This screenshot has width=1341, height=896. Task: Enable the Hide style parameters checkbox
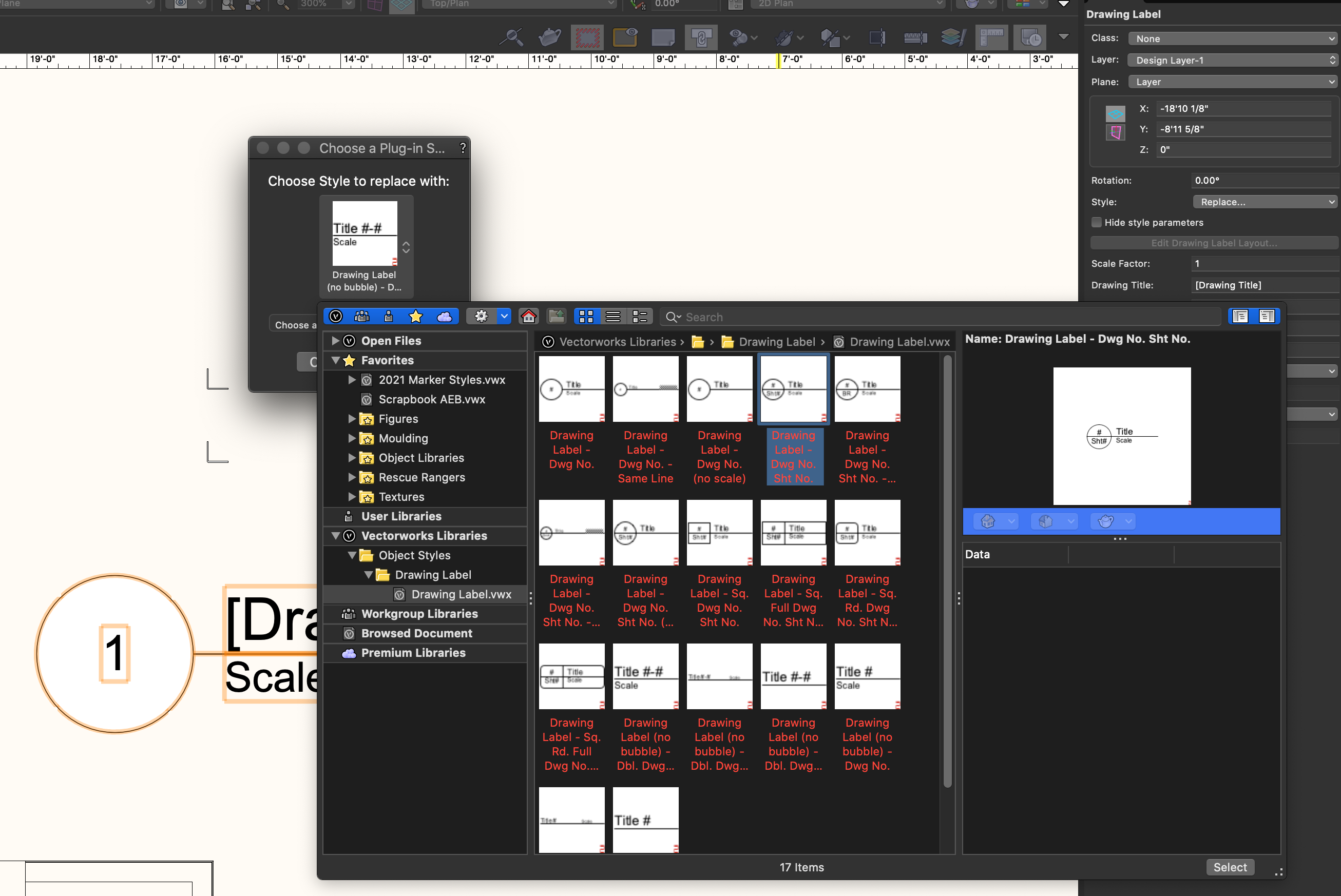(1097, 222)
